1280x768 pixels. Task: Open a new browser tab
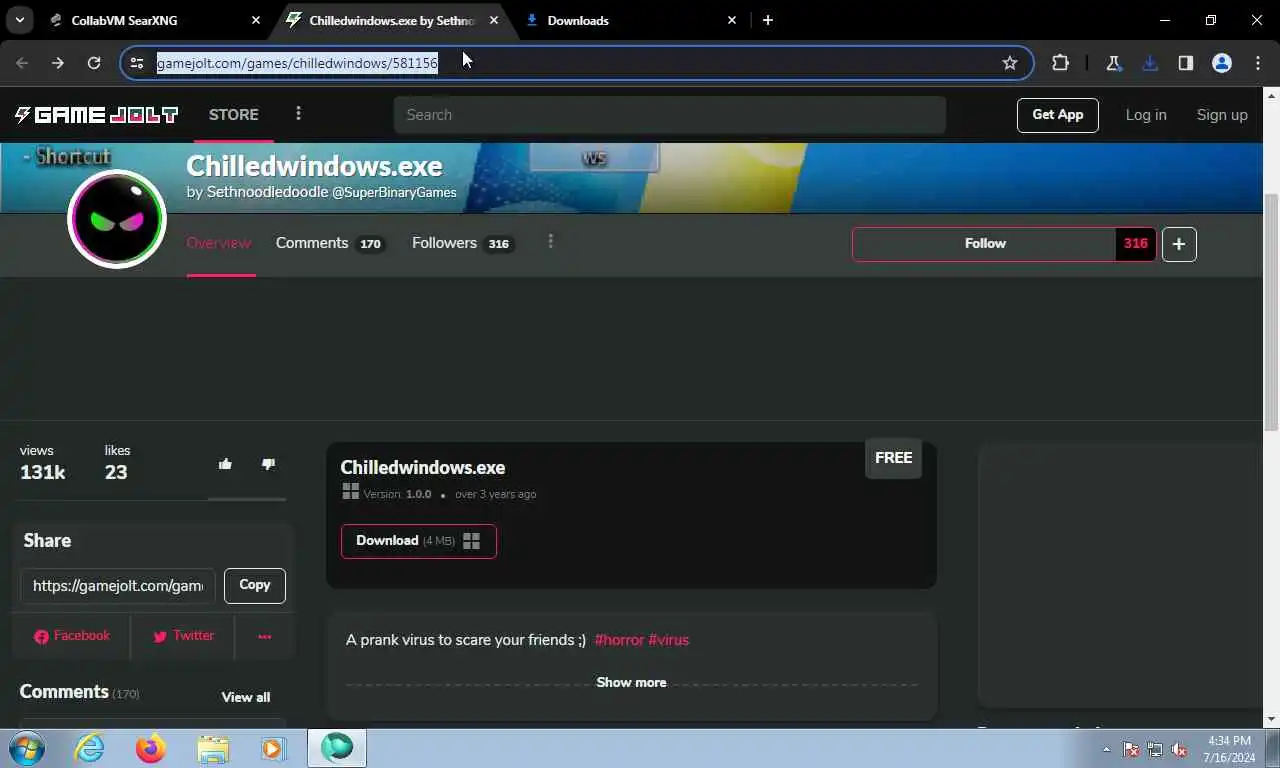[x=768, y=20]
